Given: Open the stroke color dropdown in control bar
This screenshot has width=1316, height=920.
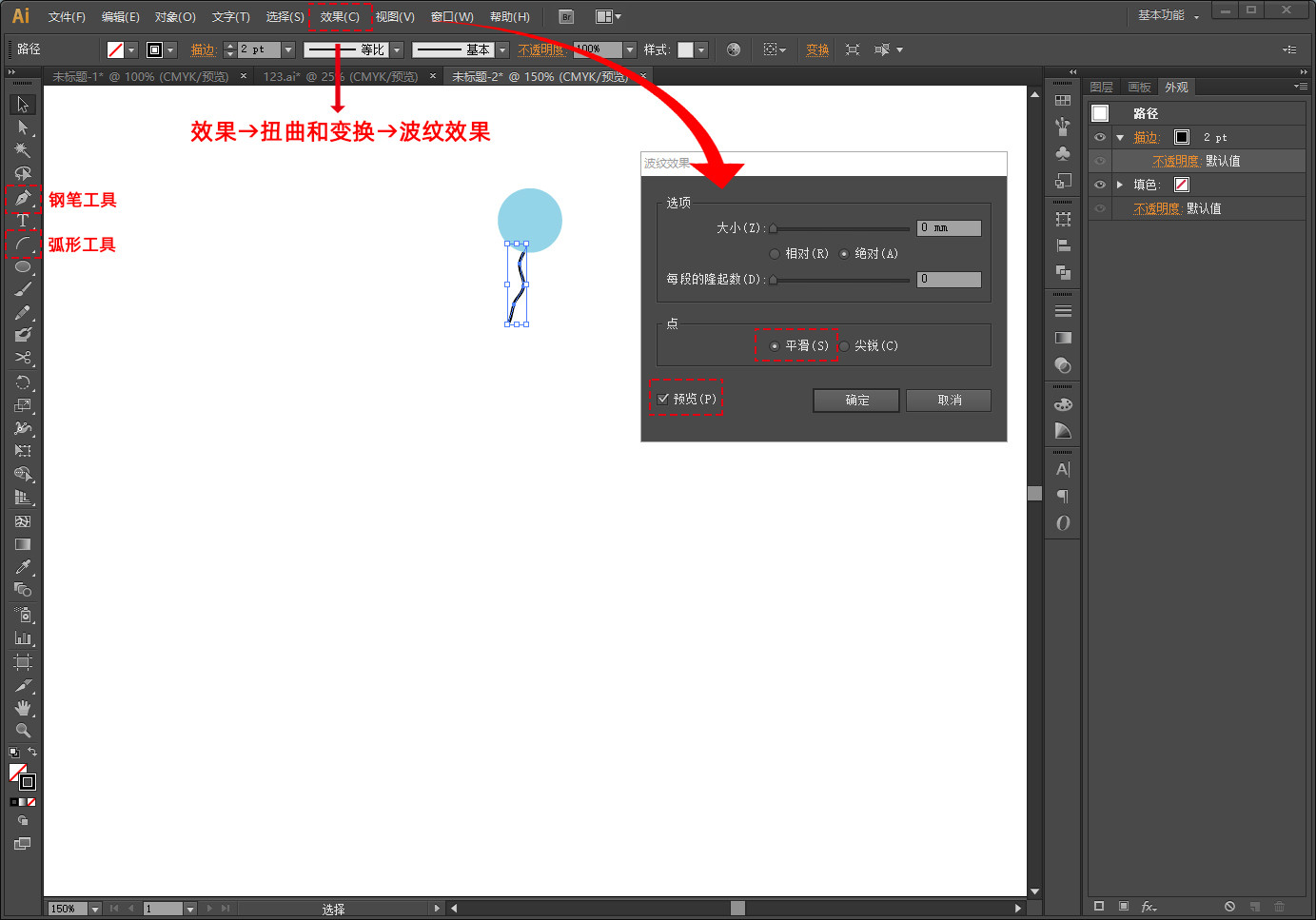Looking at the screenshot, I should coord(170,49).
